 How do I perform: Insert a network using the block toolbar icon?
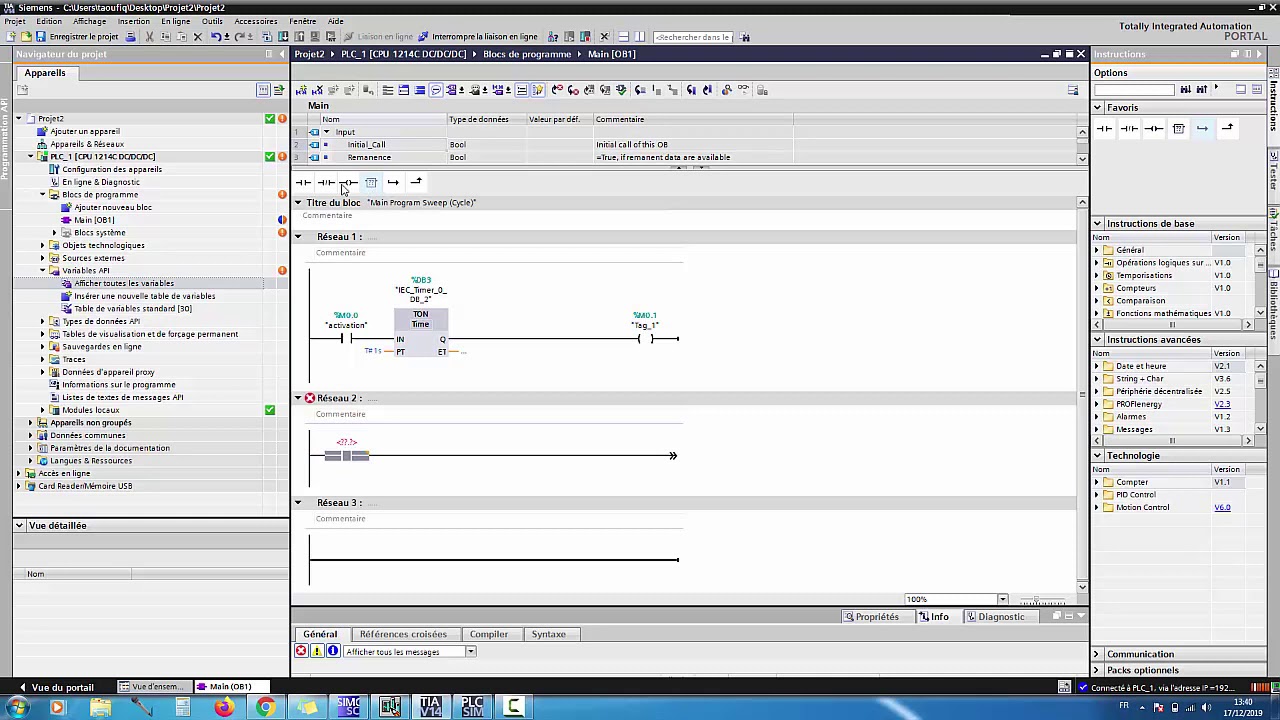pyautogui.click(x=302, y=90)
